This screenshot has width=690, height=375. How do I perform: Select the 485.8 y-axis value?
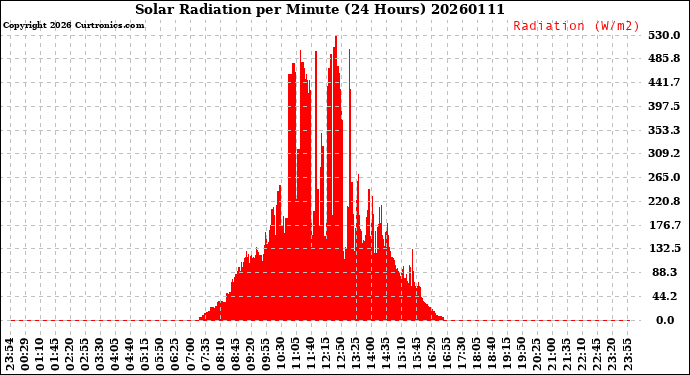[x=664, y=59]
